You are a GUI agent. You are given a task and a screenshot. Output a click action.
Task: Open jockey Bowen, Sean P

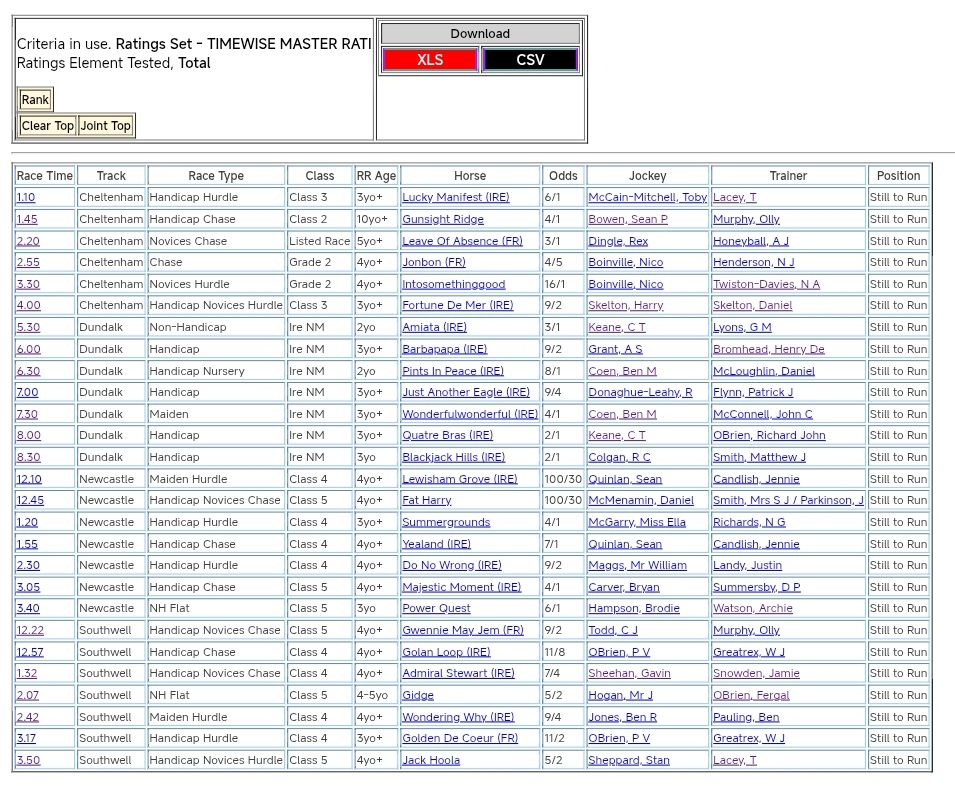tap(627, 220)
